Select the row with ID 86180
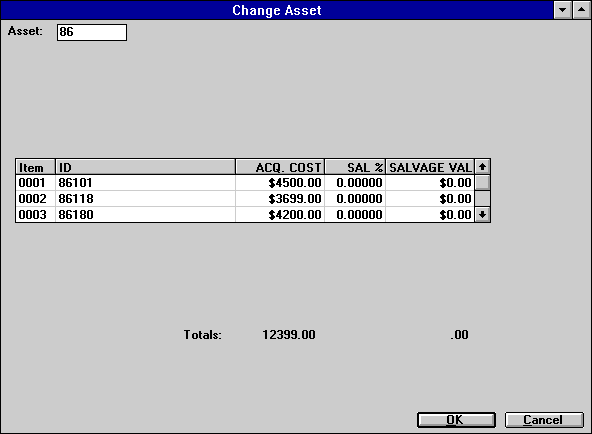Screen dimensions: 592x434 pyautogui.click(x=245, y=215)
